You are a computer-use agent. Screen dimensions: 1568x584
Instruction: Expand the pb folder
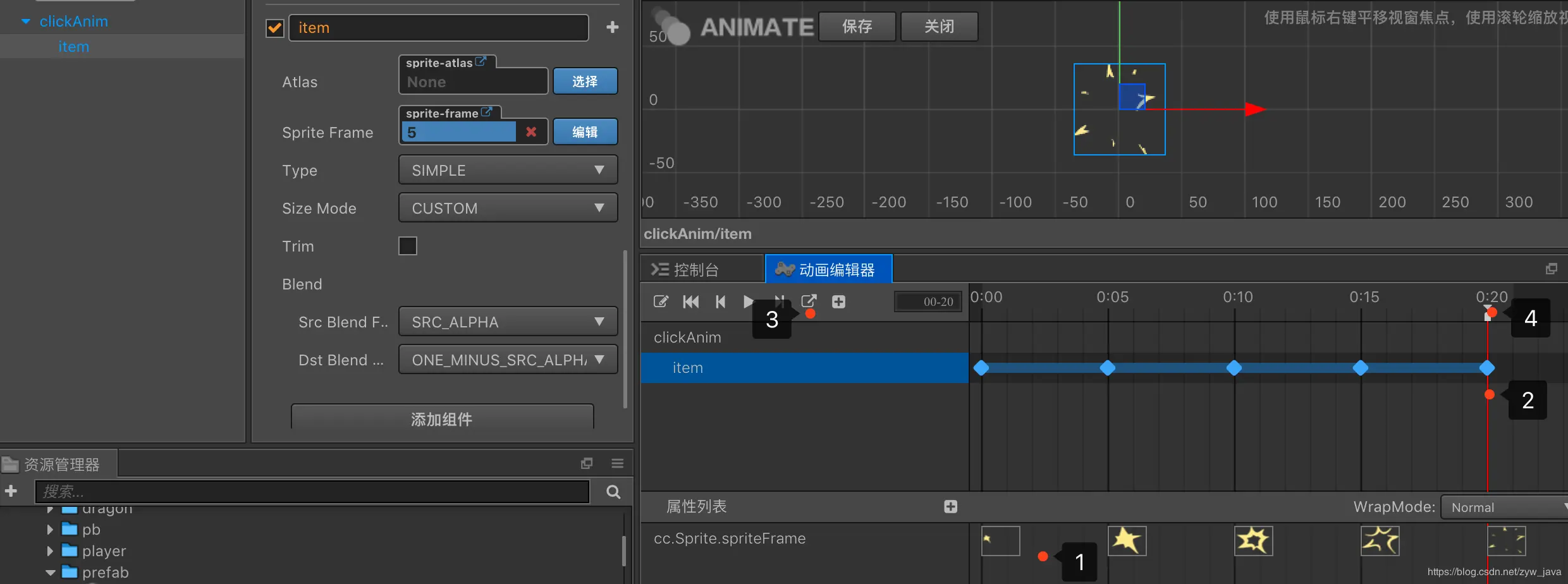[x=50, y=529]
